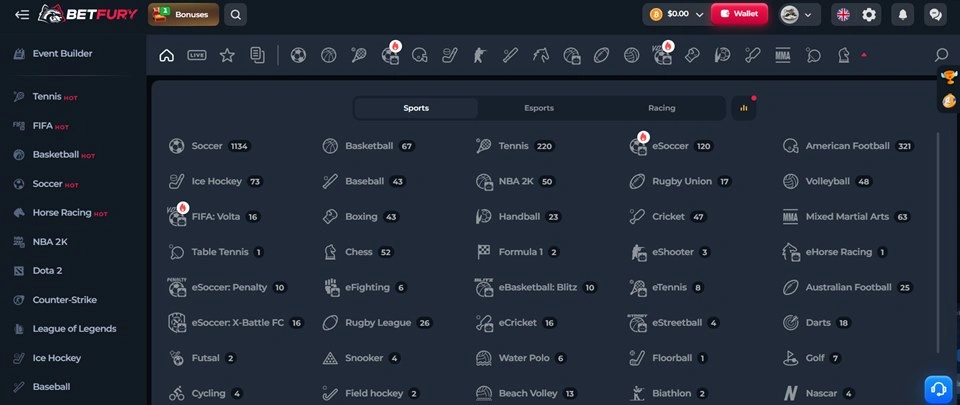Screen dimensions: 960x405
Task: Select Darts 18
Action: point(817,322)
